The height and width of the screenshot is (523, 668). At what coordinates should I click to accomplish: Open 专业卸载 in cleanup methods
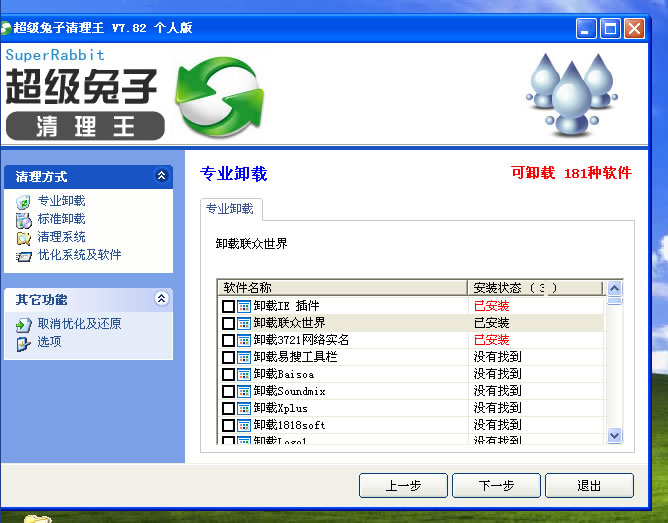pos(61,201)
